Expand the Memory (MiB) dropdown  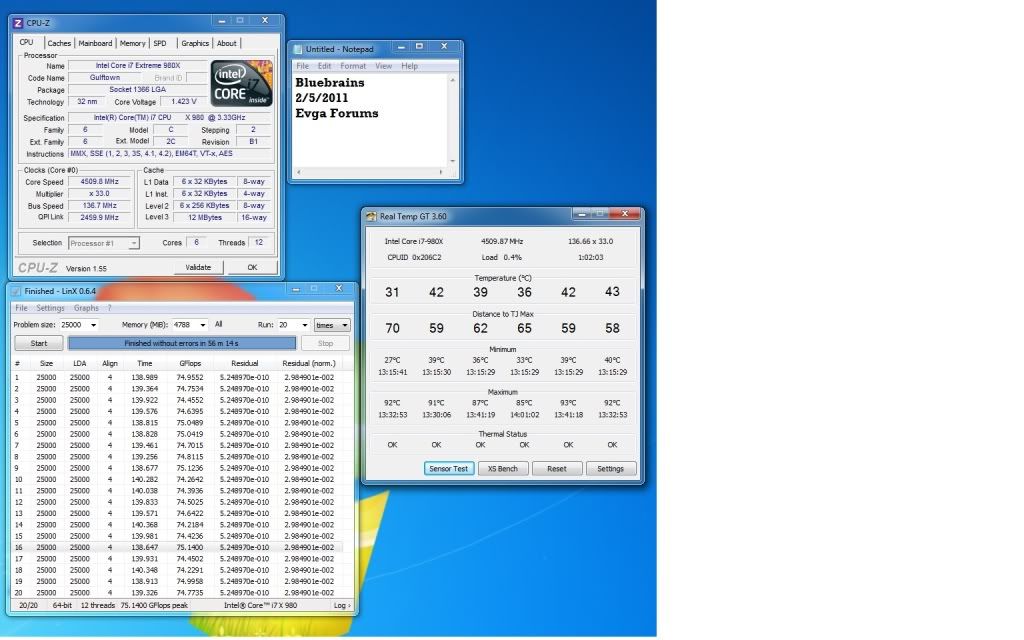point(203,325)
